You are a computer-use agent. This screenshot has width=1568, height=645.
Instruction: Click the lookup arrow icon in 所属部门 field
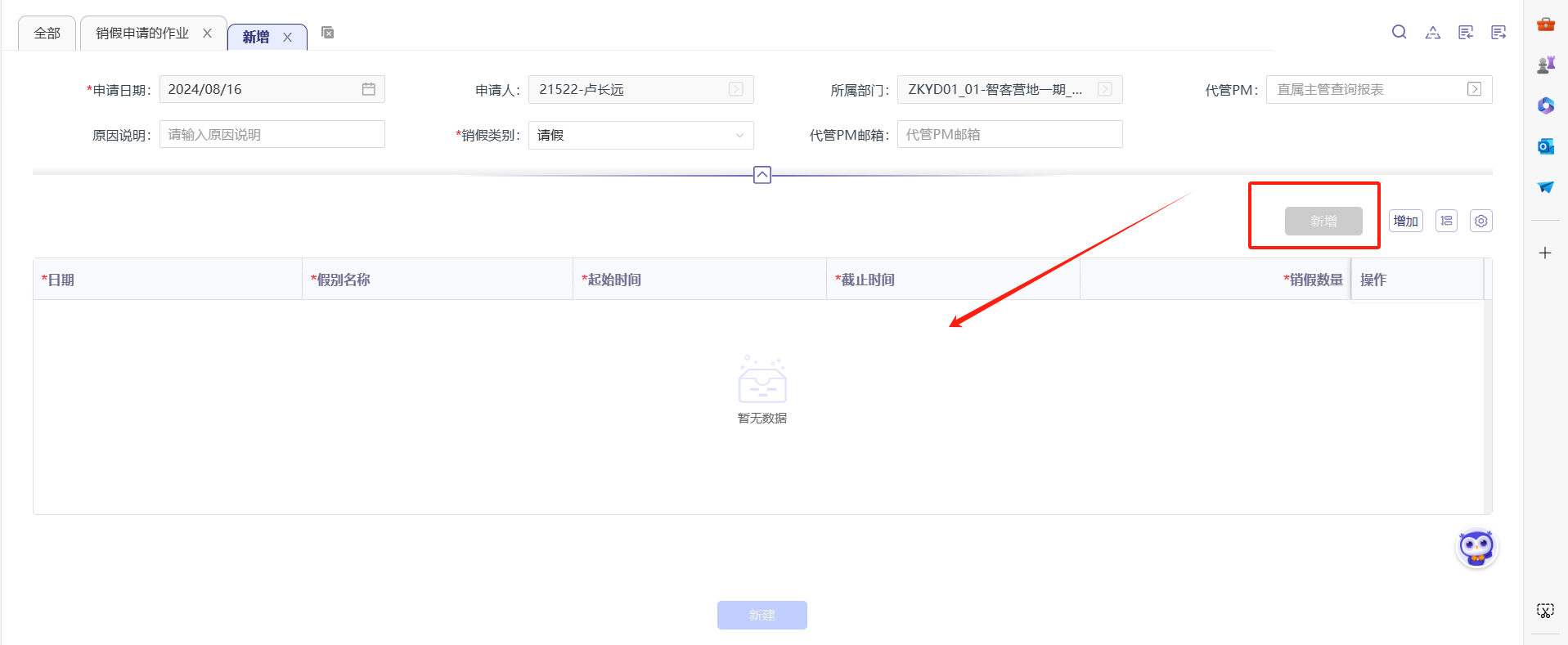1105,89
